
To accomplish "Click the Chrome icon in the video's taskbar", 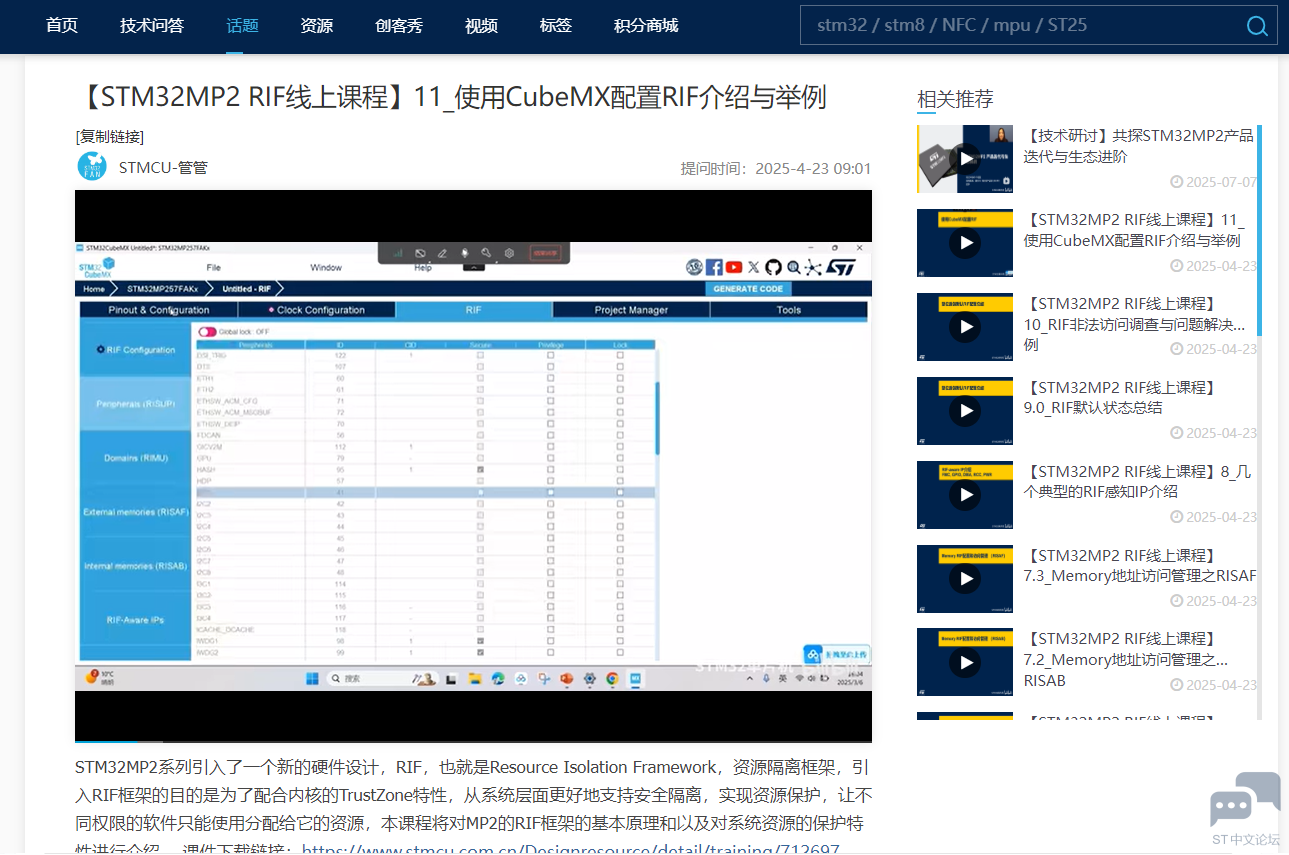I will tap(612, 678).
